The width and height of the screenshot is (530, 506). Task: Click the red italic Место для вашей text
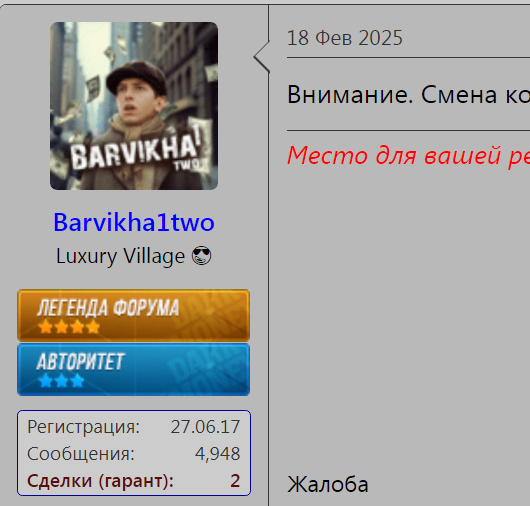(x=408, y=155)
